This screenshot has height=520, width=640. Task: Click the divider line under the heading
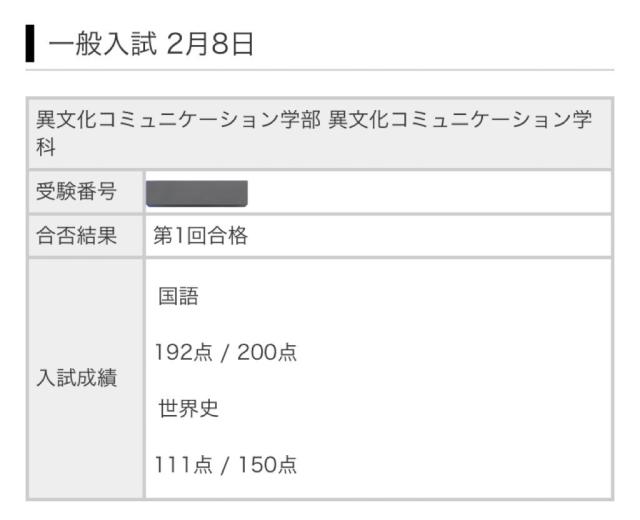click(x=320, y=70)
